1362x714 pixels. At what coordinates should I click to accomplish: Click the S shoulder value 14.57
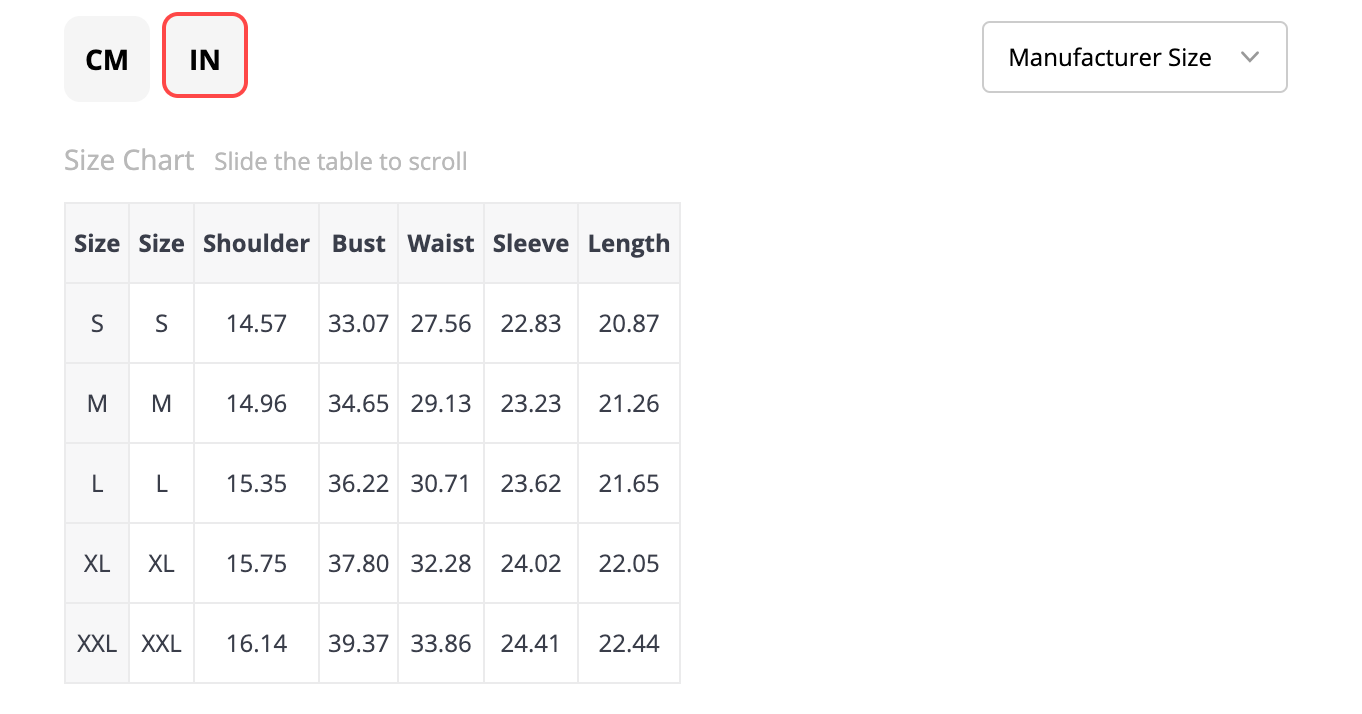256,323
